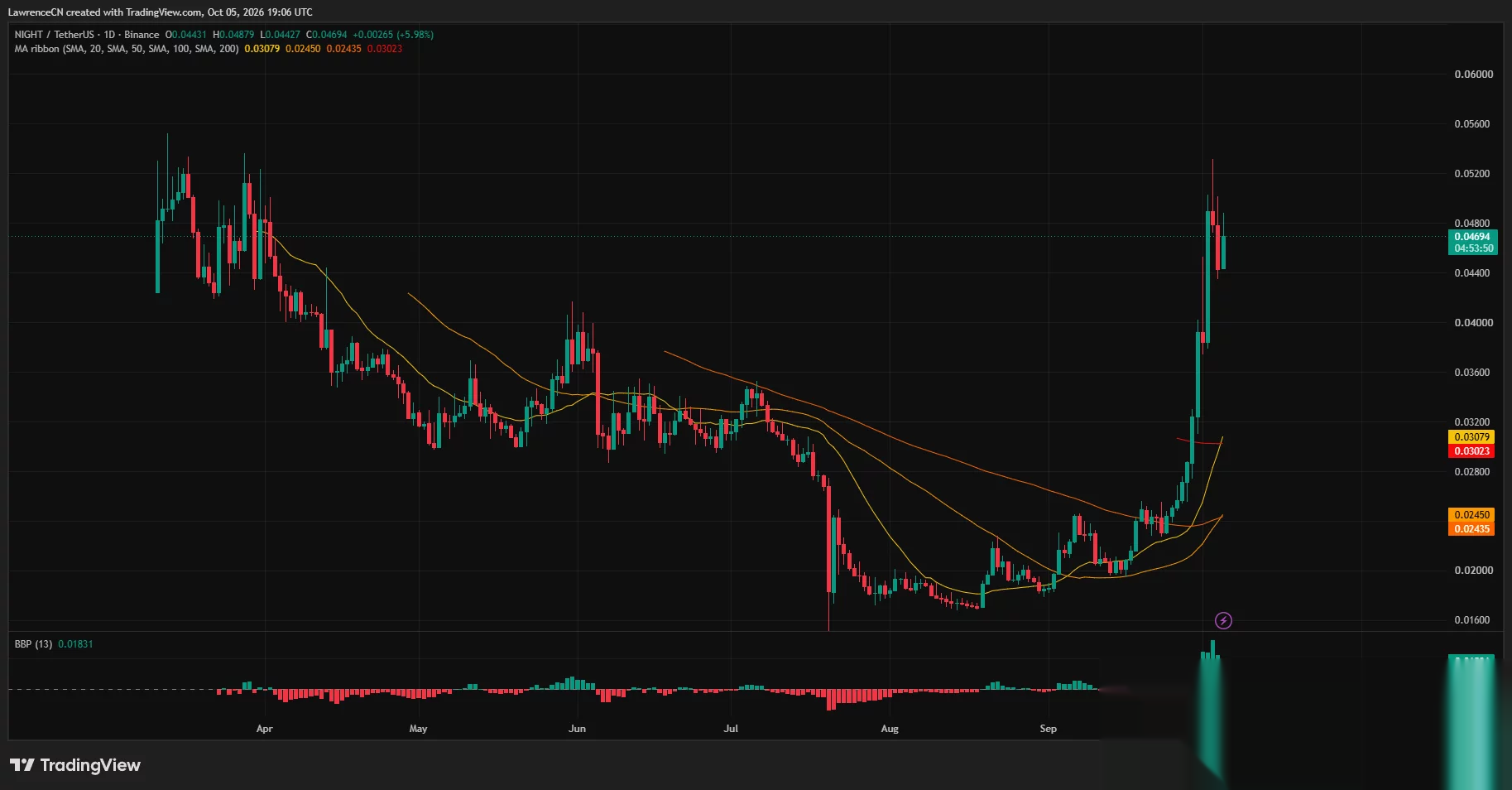This screenshot has width=1512, height=790.
Task: Click the 0.05200 price scale tick
Action: pos(1474,174)
